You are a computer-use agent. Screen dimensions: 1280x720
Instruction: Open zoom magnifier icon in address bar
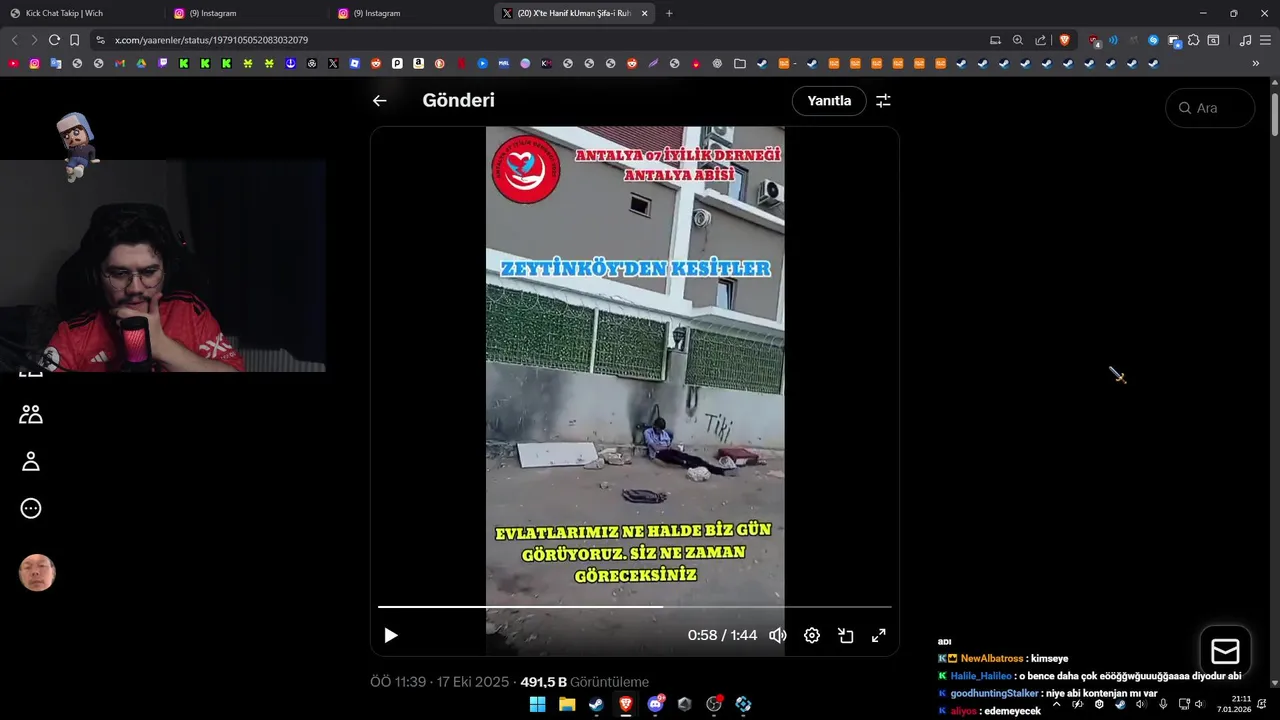(x=1018, y=40)
